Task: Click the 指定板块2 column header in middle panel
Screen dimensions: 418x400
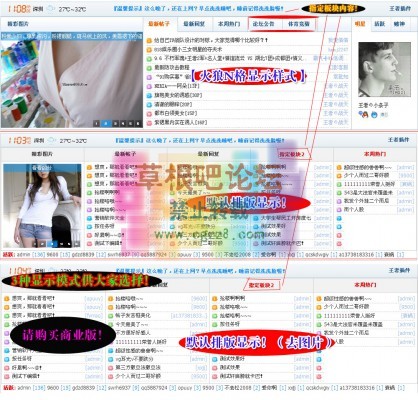Action: point(292,154)
